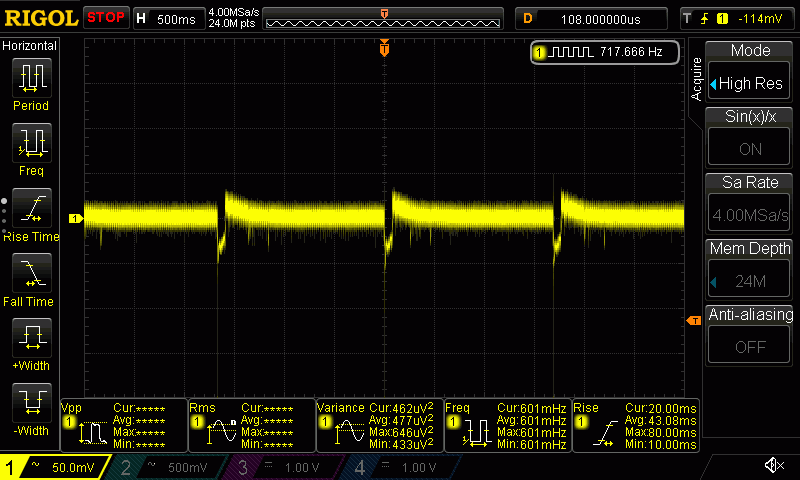This screenshot has width=800, height=480.
Task: Click the orange trigger position marker
Action: click(x=384, y=48)
